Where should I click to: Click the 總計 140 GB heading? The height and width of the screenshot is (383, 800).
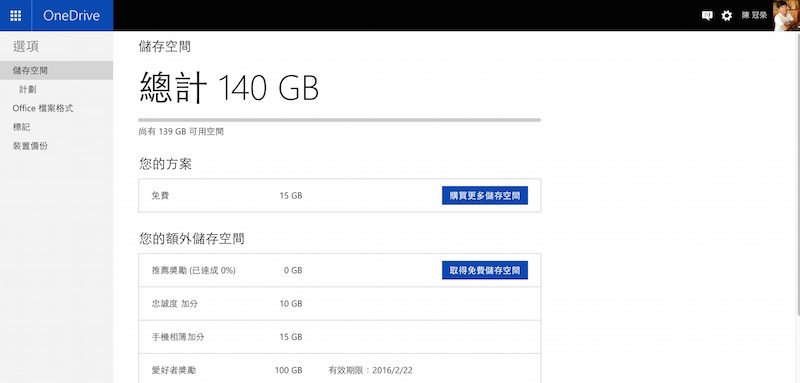tap(229, 87)
